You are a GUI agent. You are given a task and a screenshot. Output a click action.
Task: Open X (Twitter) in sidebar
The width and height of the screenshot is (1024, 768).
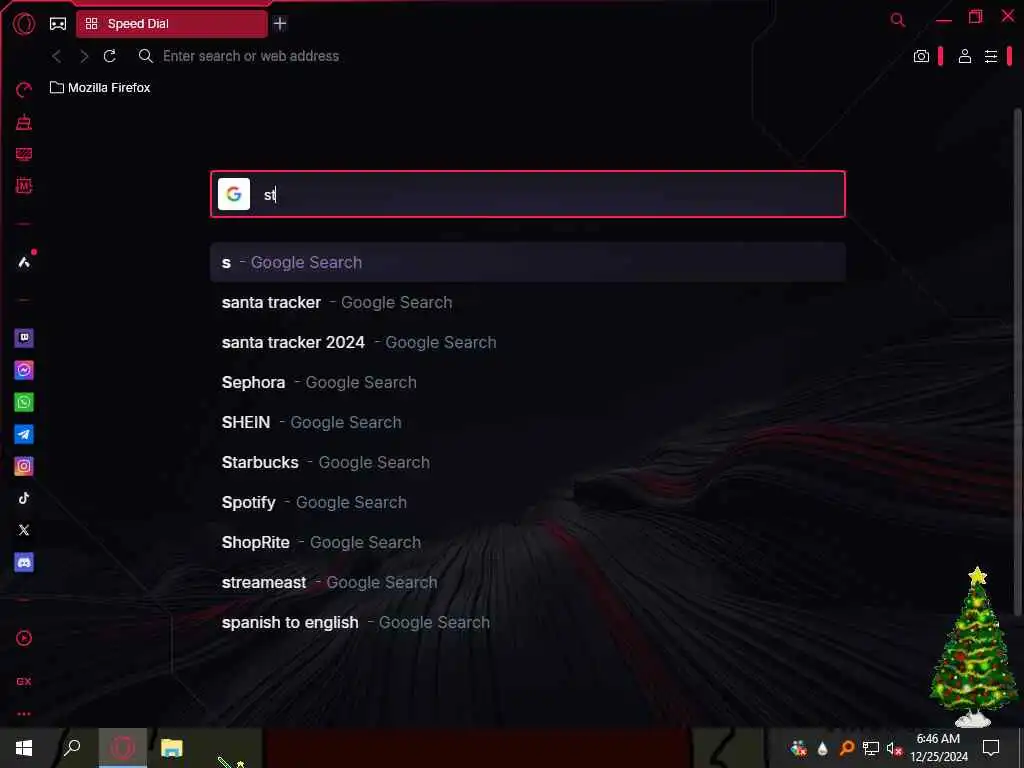point(24,530)
